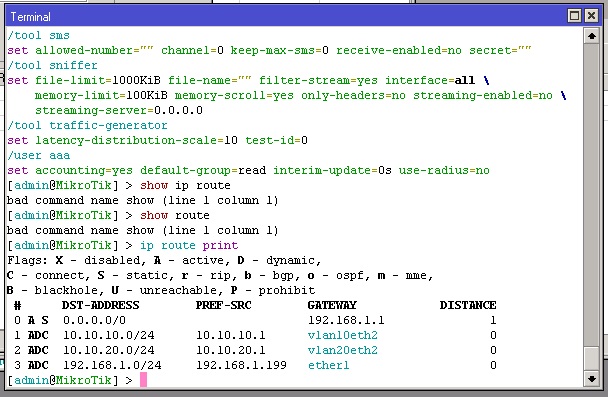Viewport: 608px width, 397px height.
Task: Click the Terminal title bar text
Action: (31, 17)
